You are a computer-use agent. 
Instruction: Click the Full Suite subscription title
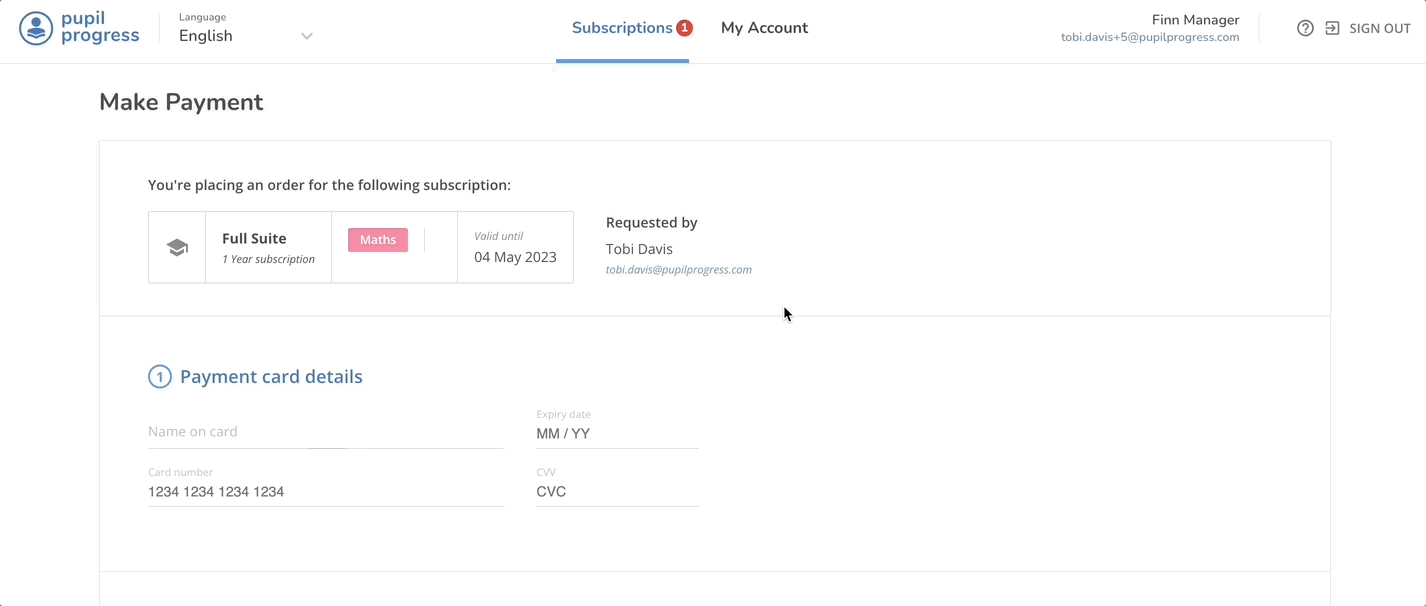[254, 238]
